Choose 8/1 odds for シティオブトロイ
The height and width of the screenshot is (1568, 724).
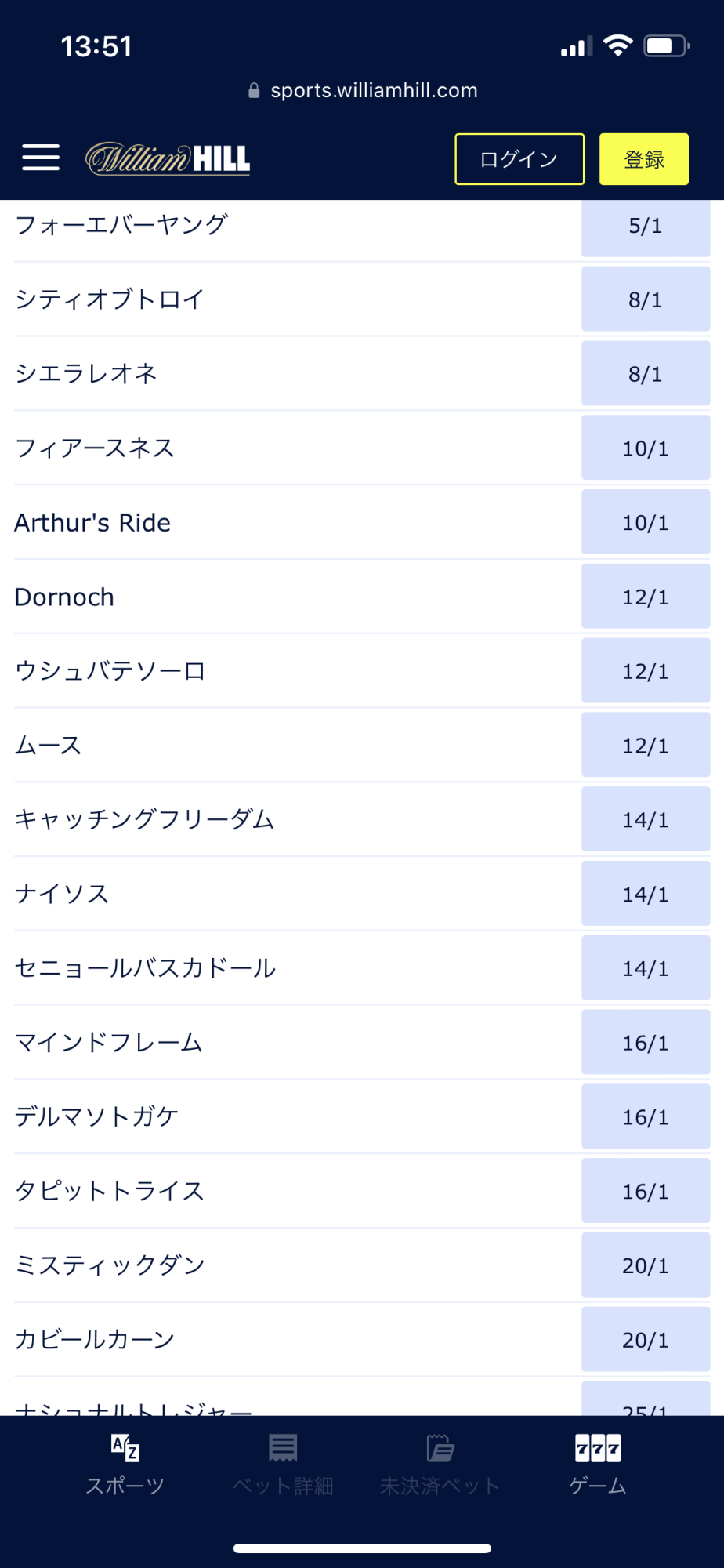[x=645, y=299]
